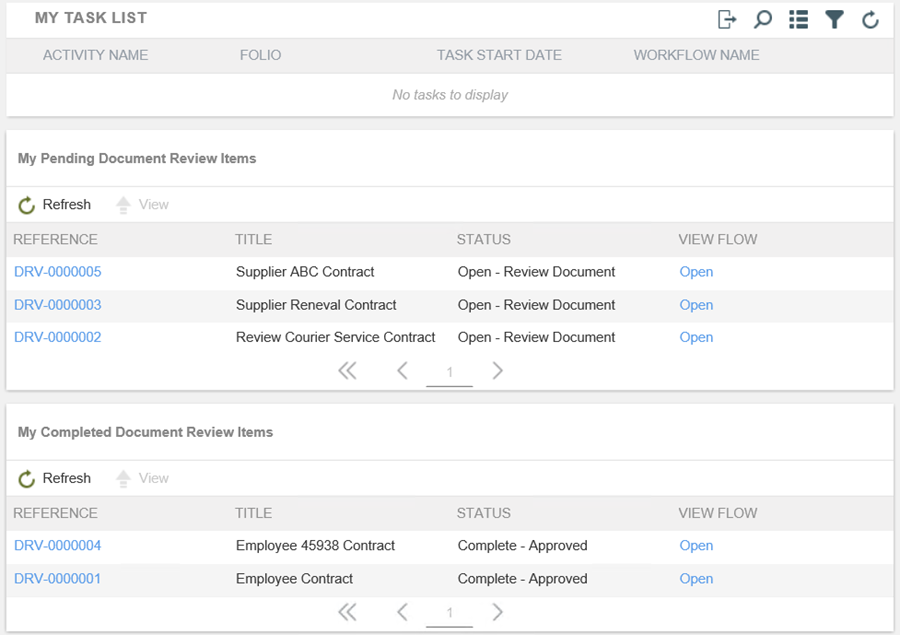Go to next page of Pending Review Items
900x635 pixels.
tap(498, 371)
